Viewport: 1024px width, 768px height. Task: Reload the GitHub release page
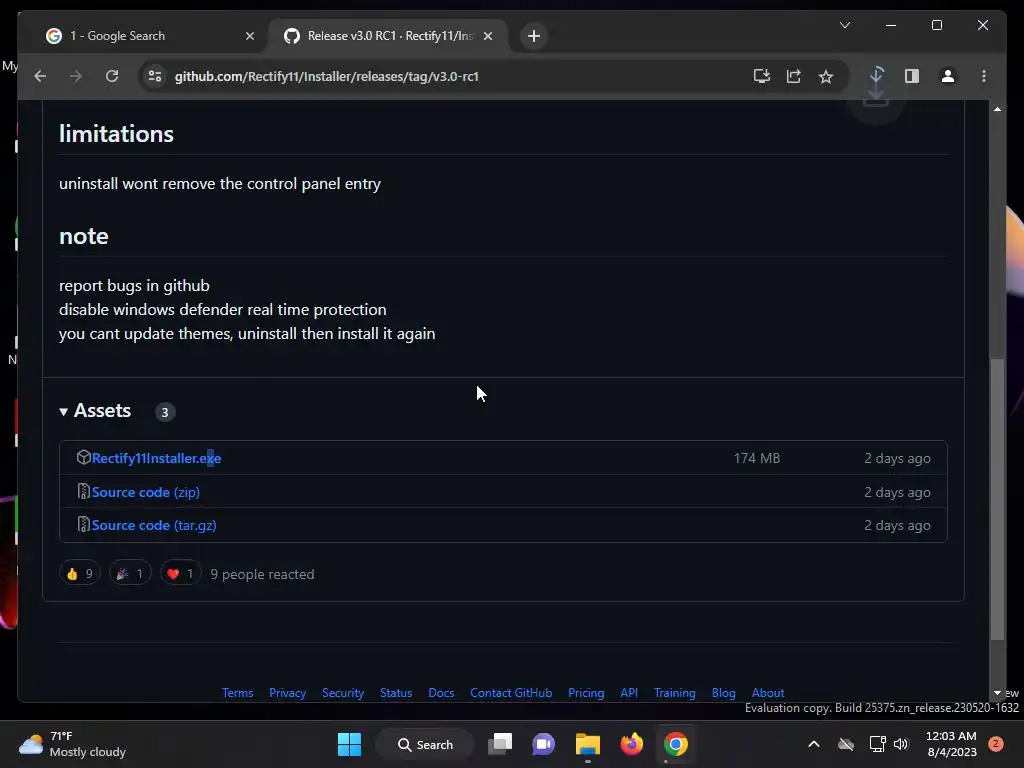[x=112, y=76]
